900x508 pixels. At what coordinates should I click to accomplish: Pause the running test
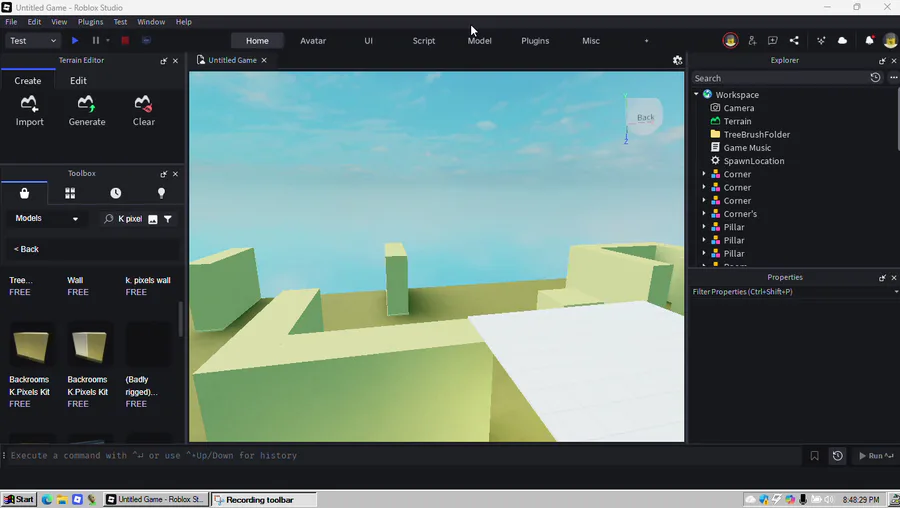(x=95, y=41)
